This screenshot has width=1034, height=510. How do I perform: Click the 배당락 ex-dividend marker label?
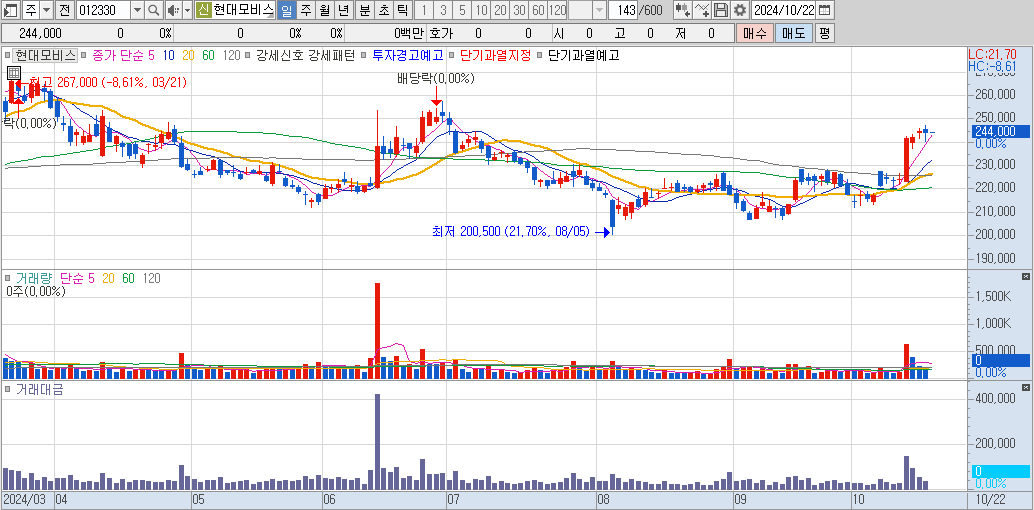tap(435, 79)
